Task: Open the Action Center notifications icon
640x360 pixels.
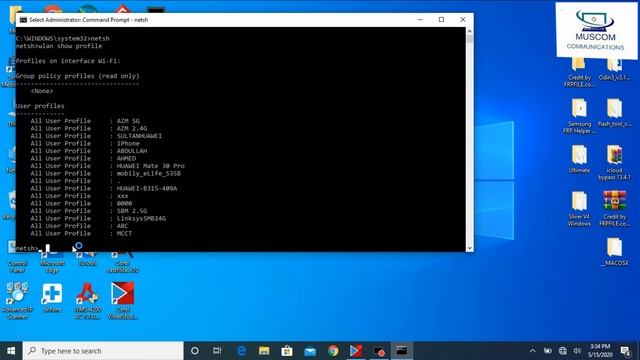Action: coord(625,351)
